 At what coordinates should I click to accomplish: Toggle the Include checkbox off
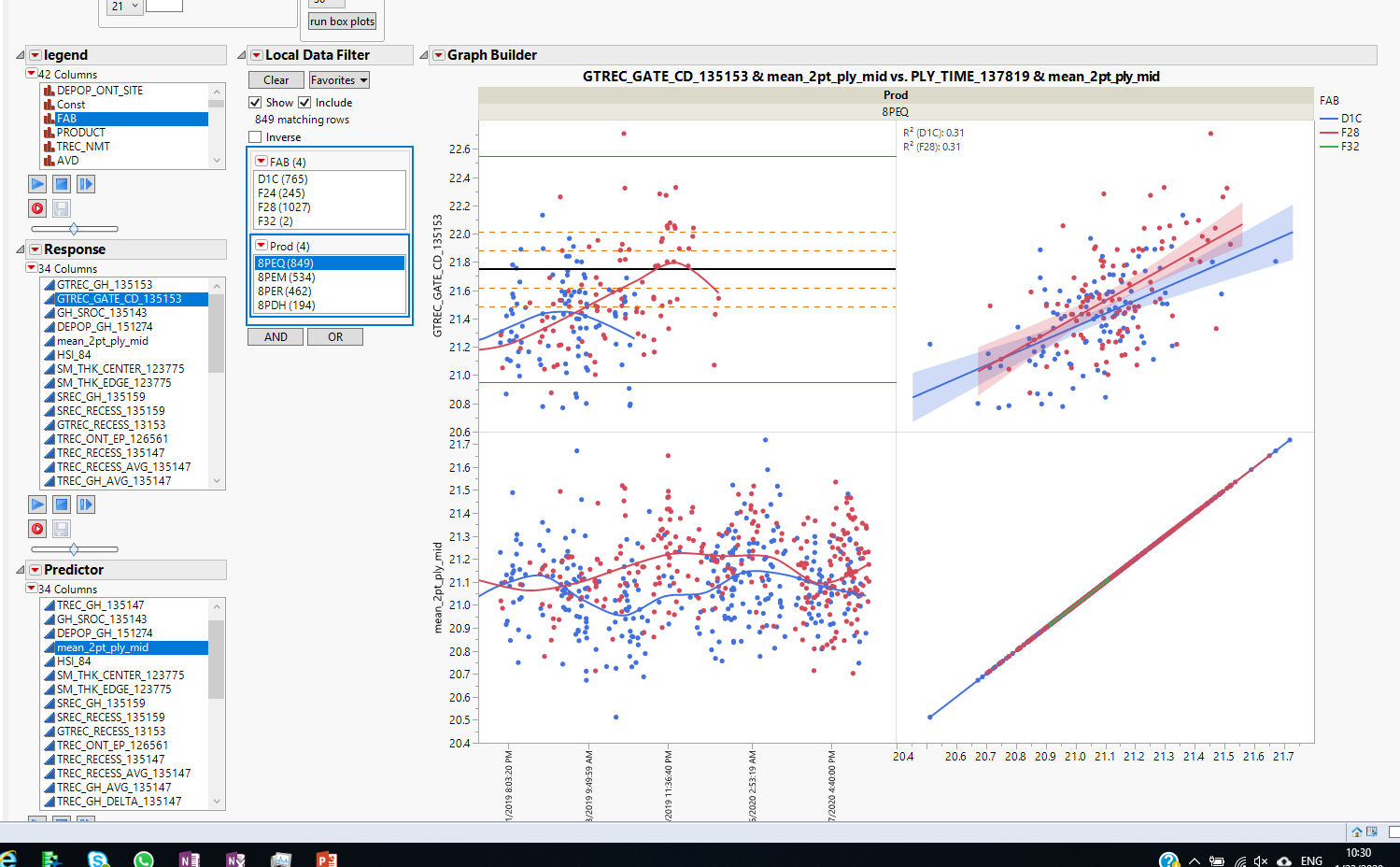pyautogui.click(x=305, y=102)
